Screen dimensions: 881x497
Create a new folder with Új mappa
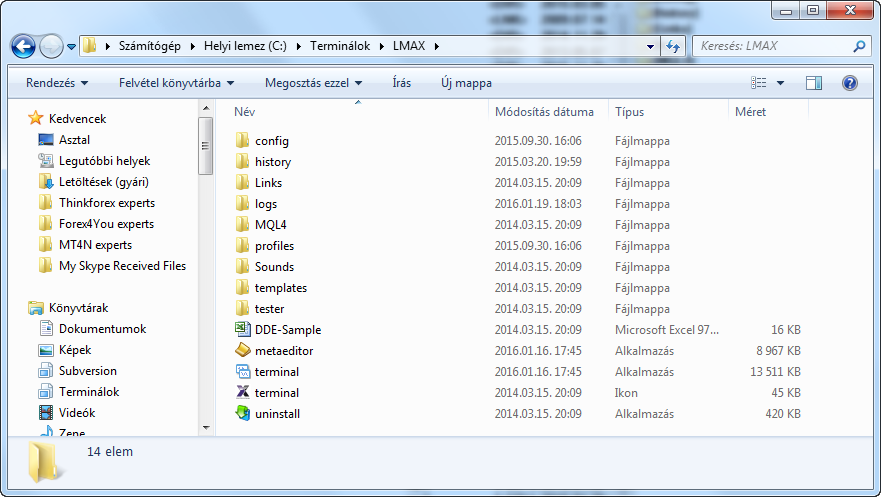tap(466, 83)
